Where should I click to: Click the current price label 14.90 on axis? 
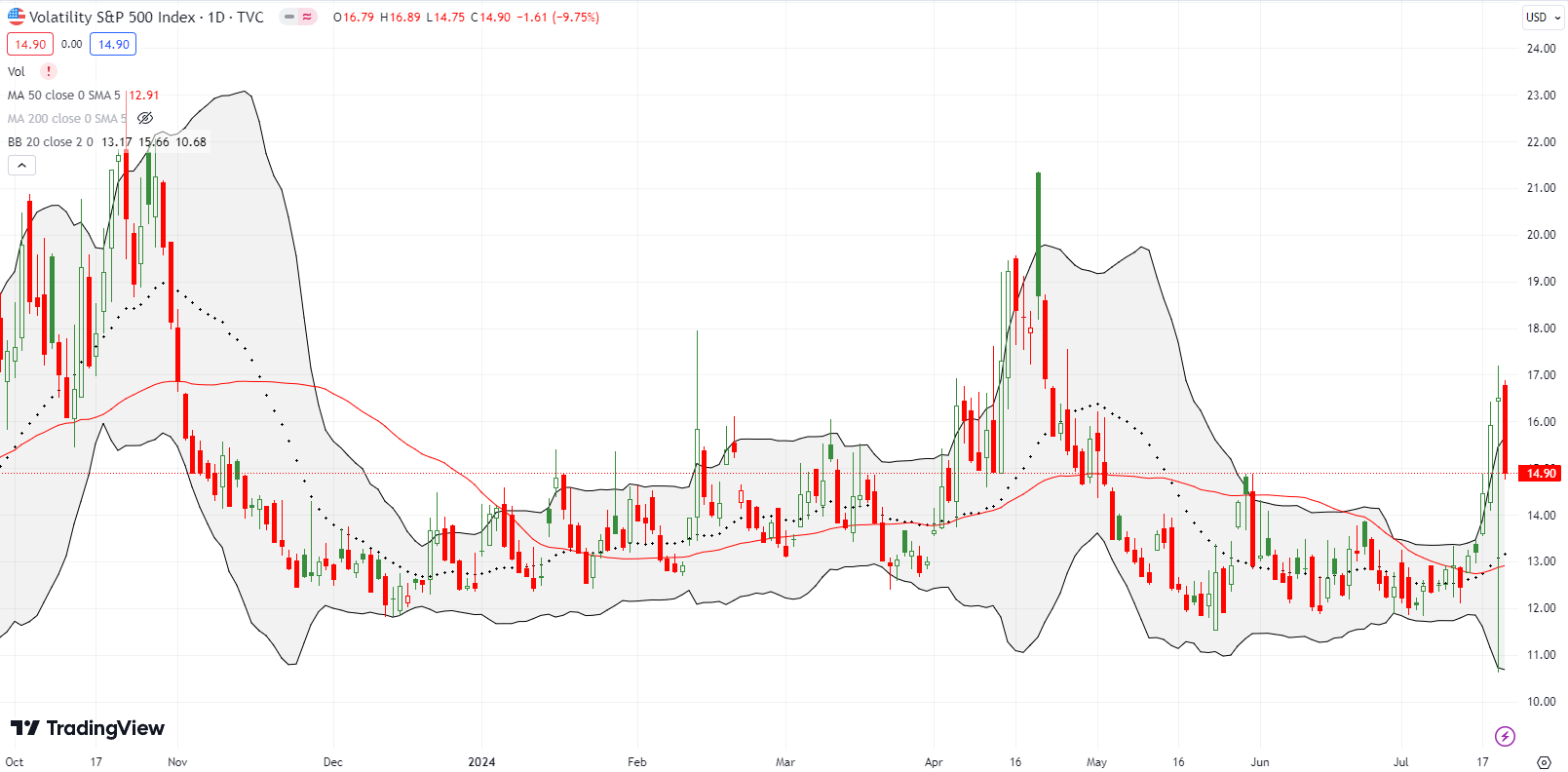coord(1541,473)
